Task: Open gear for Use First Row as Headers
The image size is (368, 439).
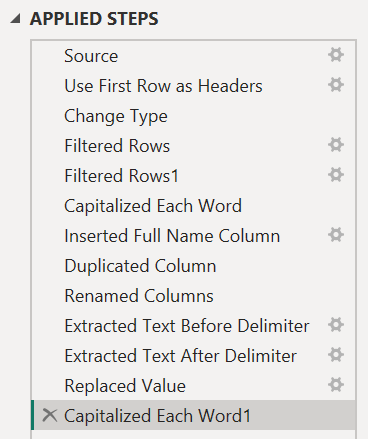Action: (x=336, y=85)
